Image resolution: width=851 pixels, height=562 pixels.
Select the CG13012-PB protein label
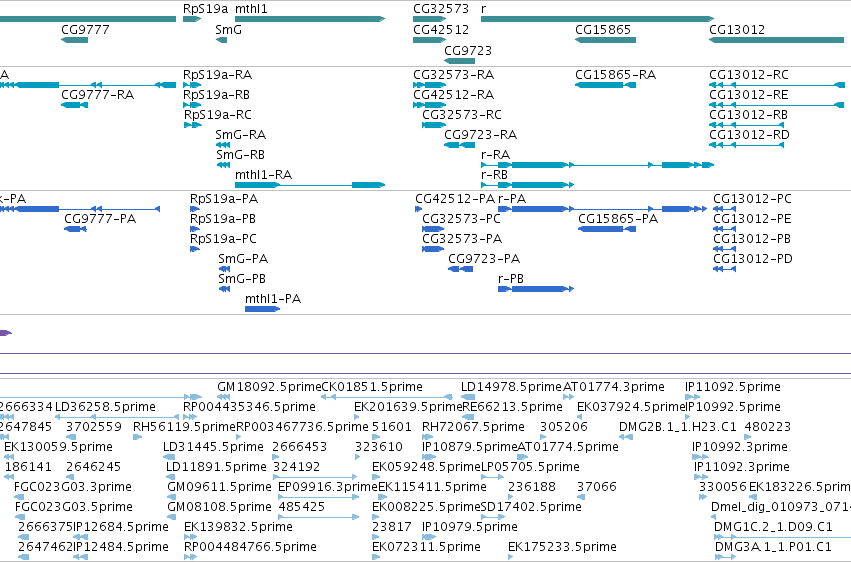click(x=752, y=239)
